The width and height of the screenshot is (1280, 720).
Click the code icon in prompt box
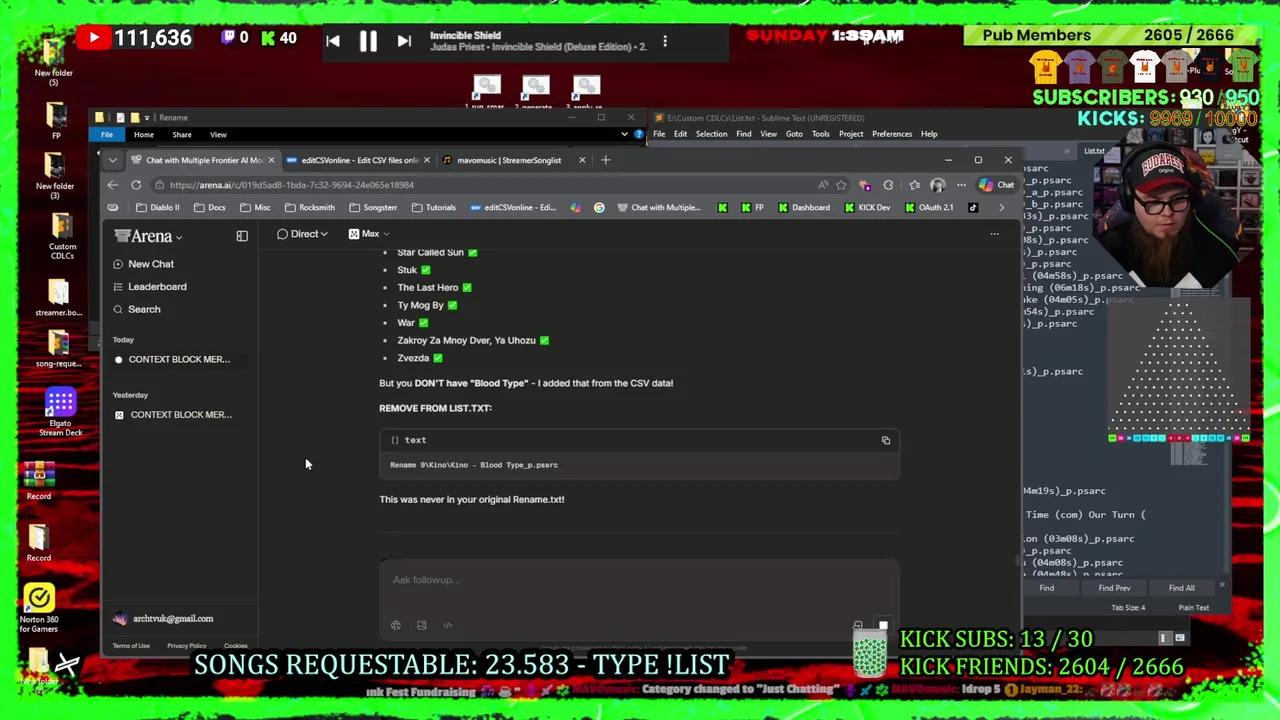tap(448, 625)
